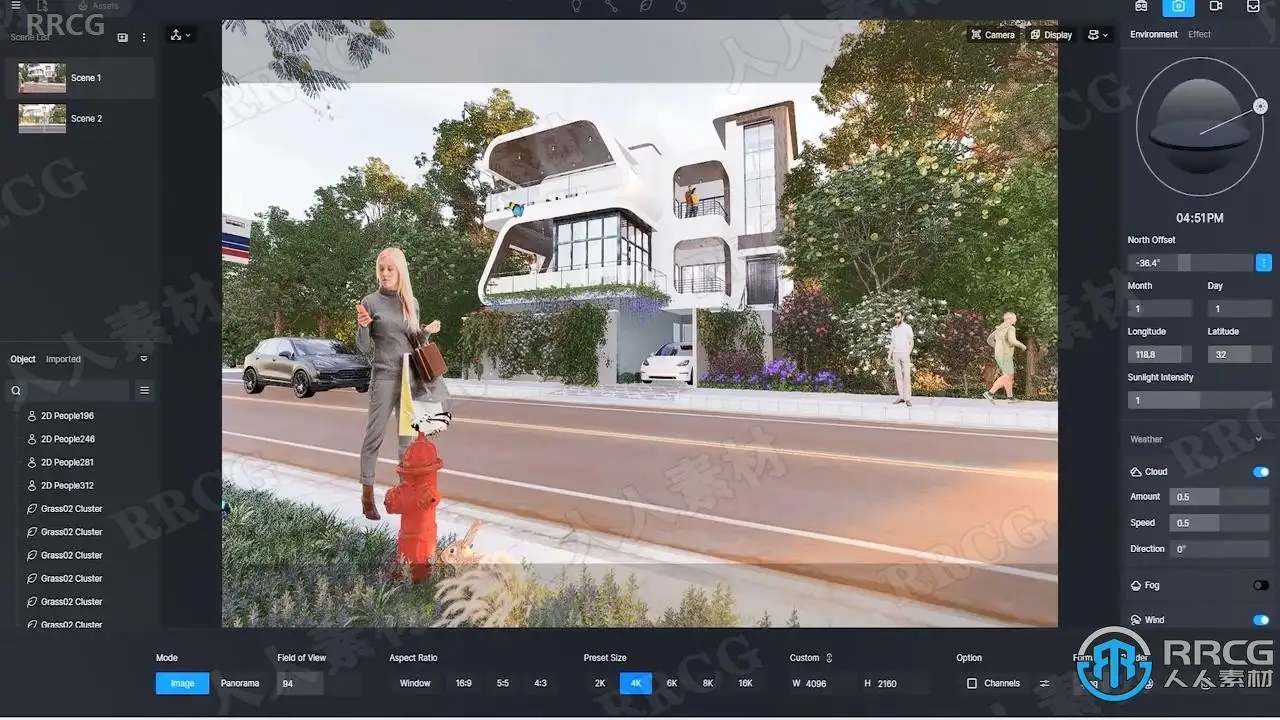This screenshot has width=1280, height=720.
Task: Choose 4:3 aspect ratio
Action: (x=541, y=684)
